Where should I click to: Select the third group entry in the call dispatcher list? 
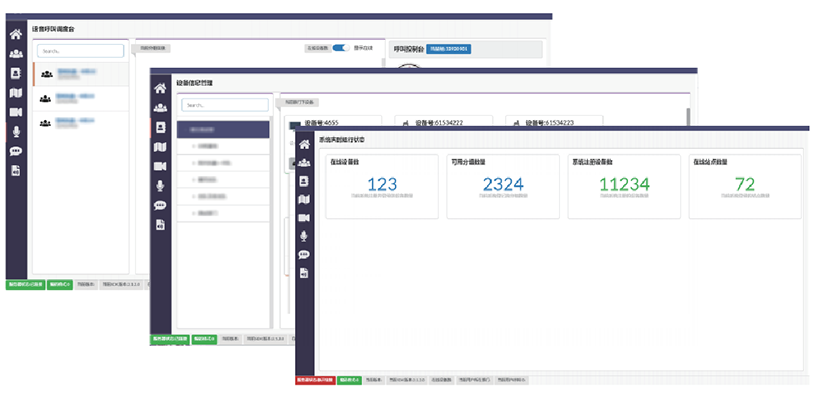click(81, 123)
